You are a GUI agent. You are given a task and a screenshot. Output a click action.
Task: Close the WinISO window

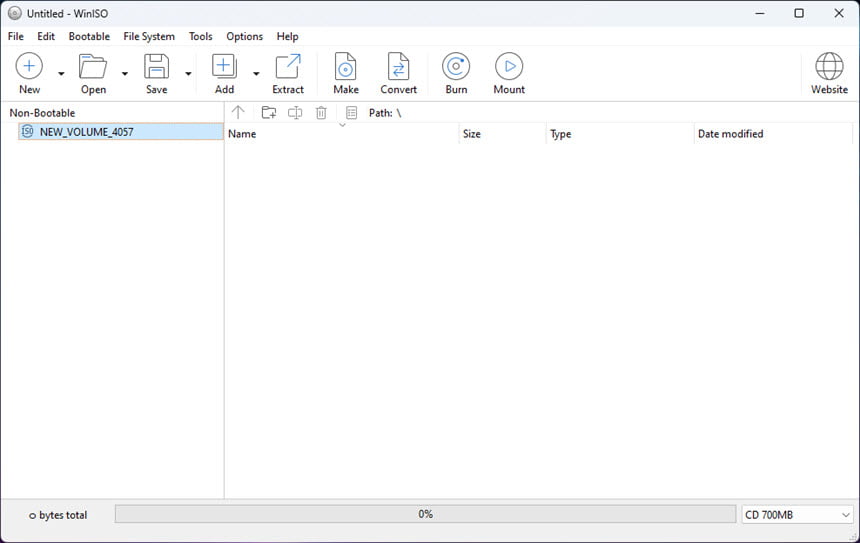point(839,13)
